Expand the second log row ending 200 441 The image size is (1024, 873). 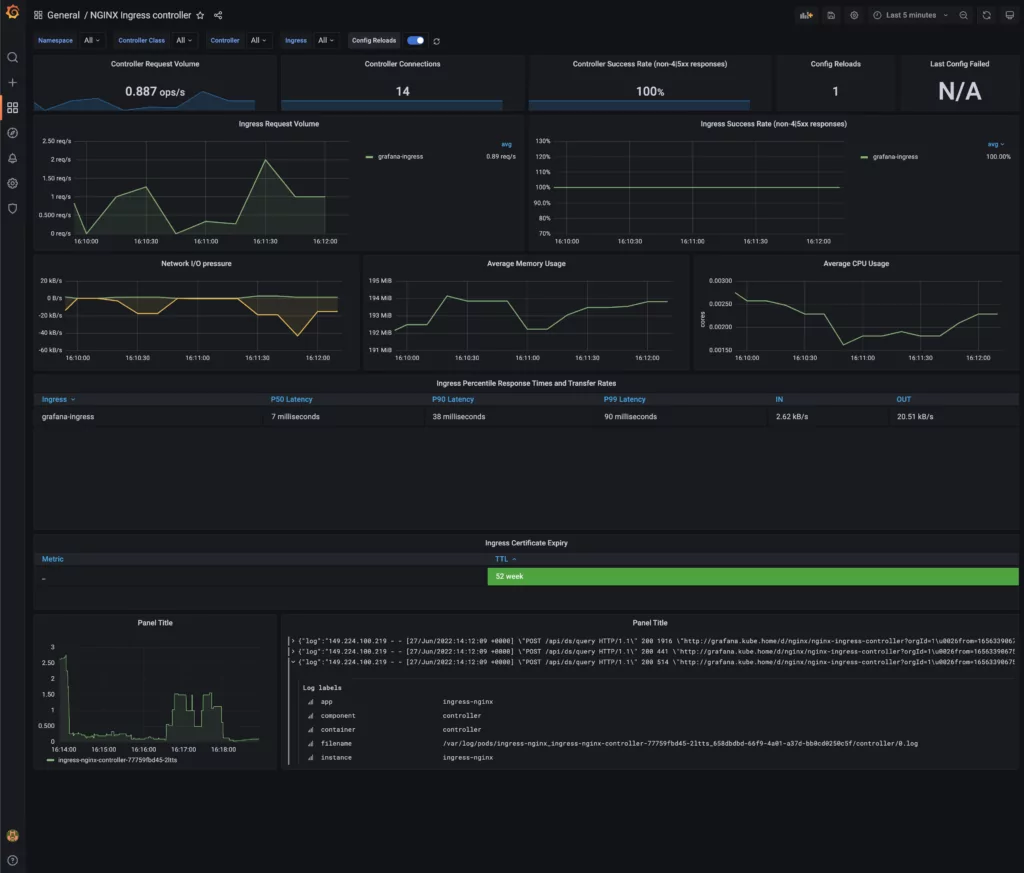pos(293,652)
